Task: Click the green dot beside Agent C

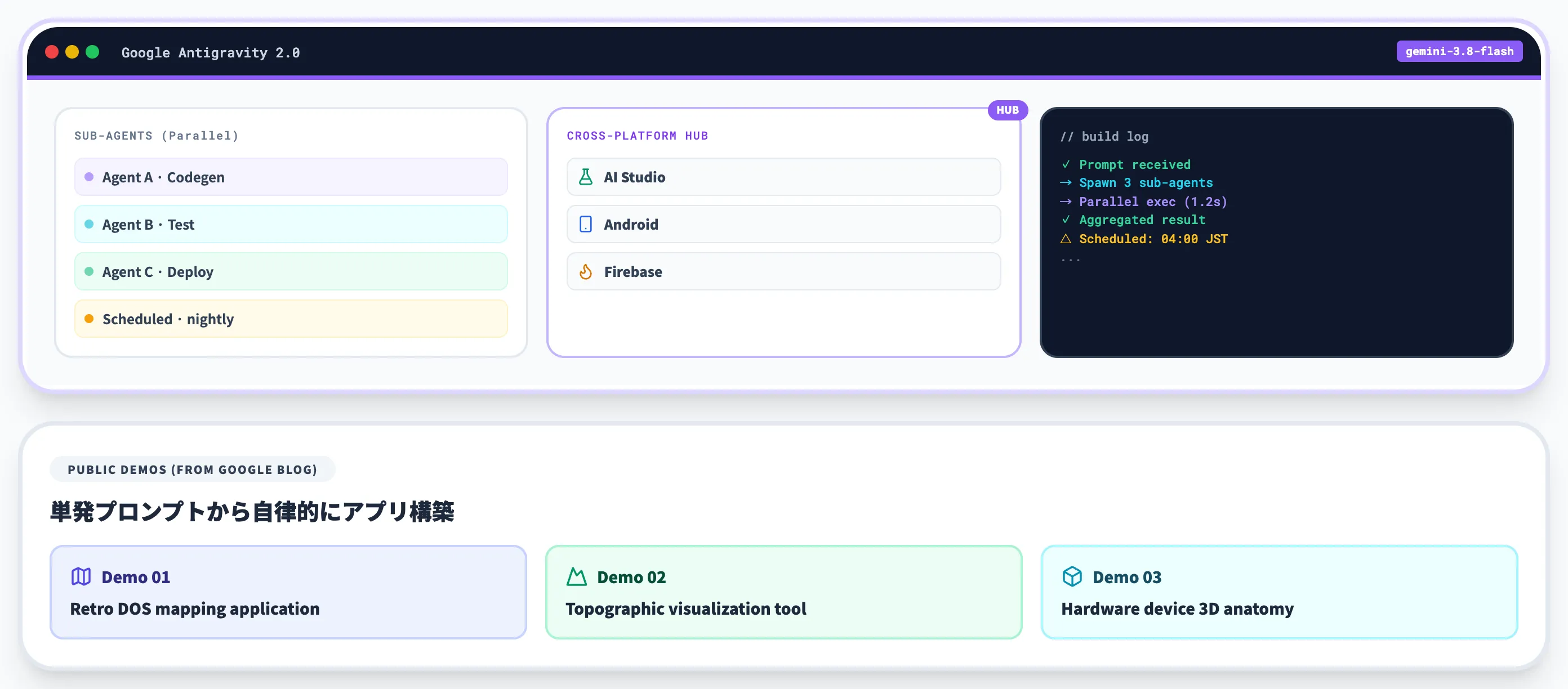Action: (x=89, y=272)
